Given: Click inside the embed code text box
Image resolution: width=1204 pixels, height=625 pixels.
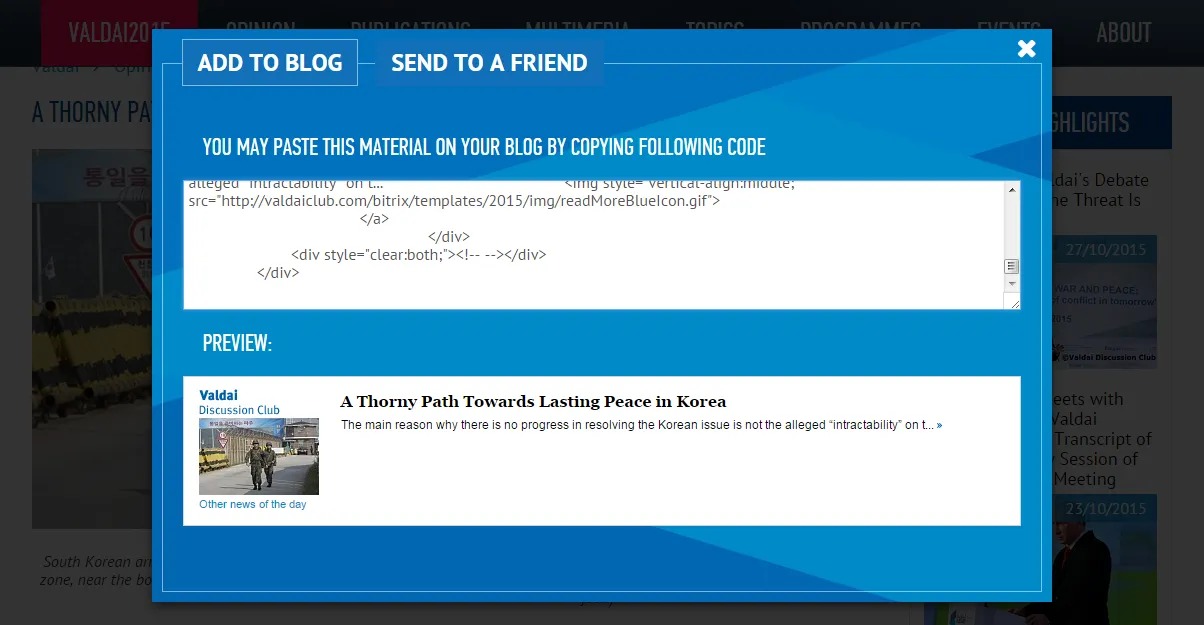Looking at the screenshot, I should [594, 245].
